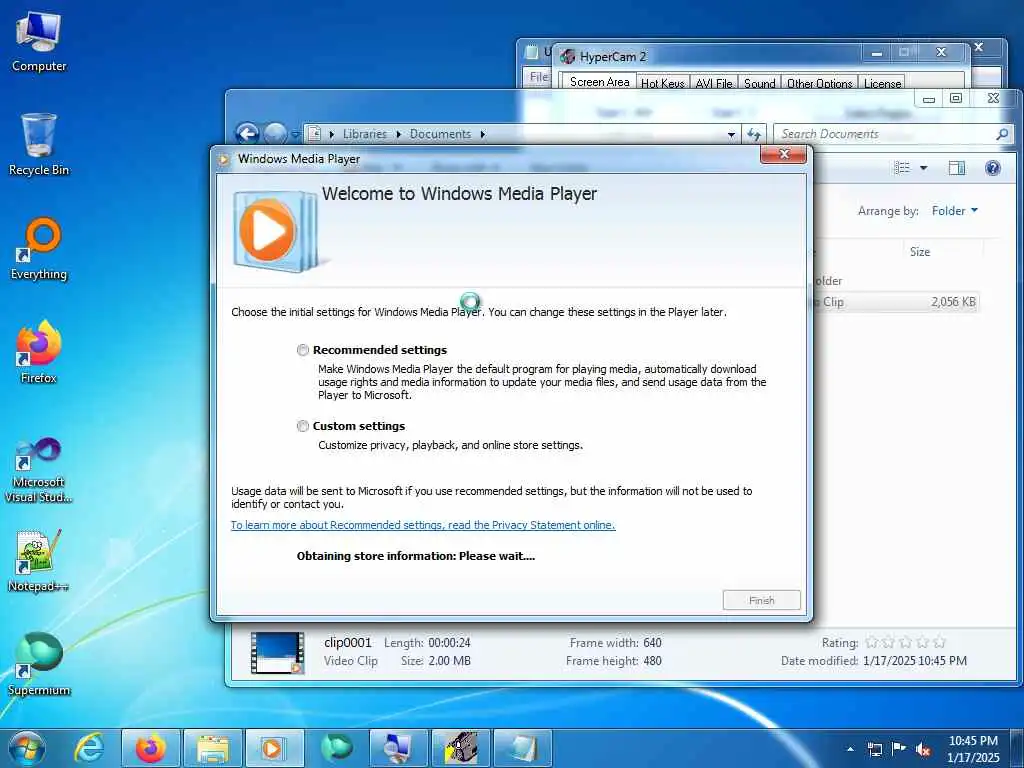
Task: Click the clip0001 video thumbnail in details pane
Action: 278,652
